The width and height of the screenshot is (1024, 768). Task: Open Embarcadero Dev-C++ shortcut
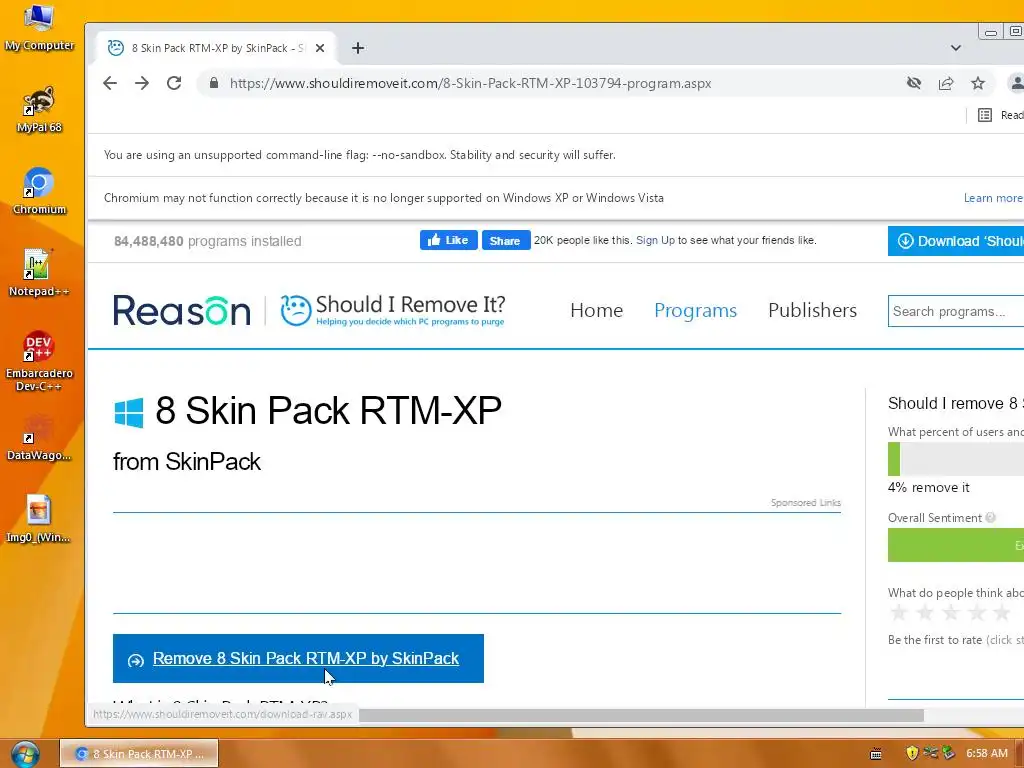(x=39, y=360)
